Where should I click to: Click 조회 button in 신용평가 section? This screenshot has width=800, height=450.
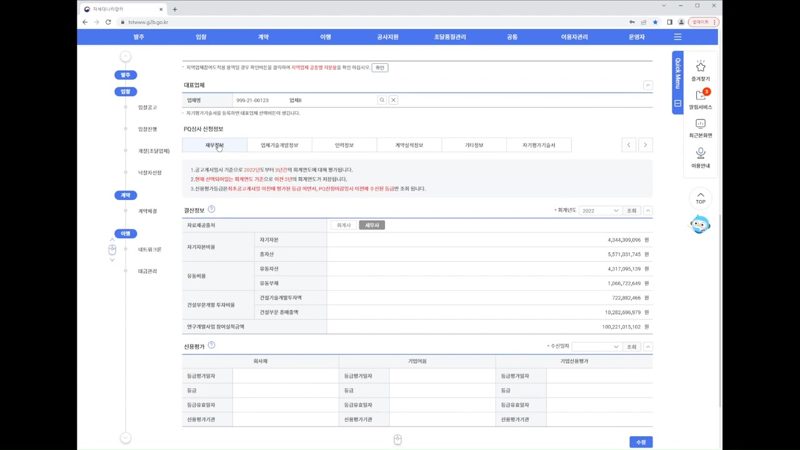click(632, 347)
